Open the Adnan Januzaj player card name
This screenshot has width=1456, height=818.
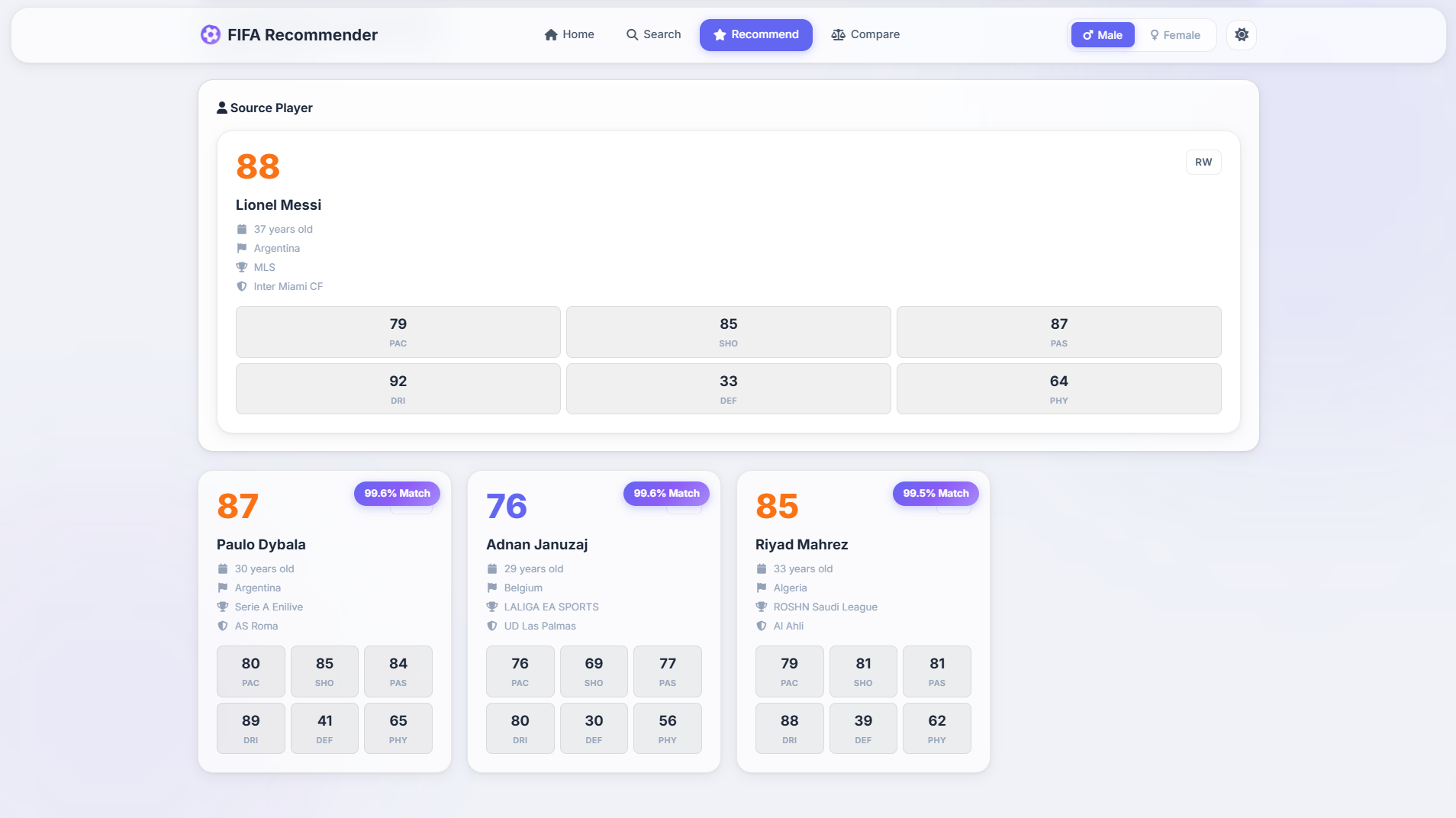point(536,544)
